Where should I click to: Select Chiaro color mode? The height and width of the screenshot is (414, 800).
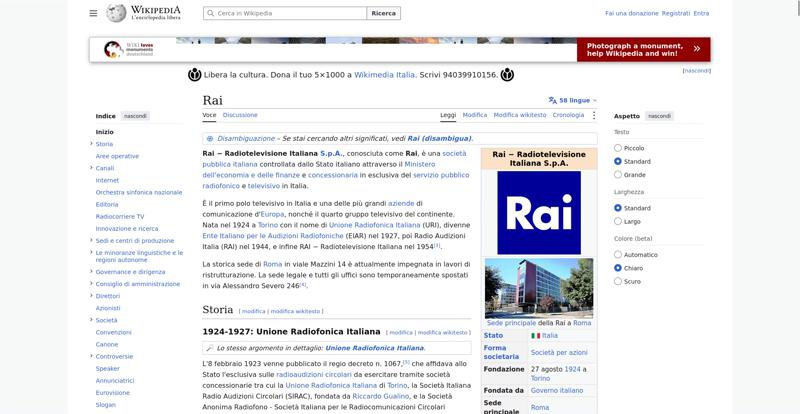(618, 268)
